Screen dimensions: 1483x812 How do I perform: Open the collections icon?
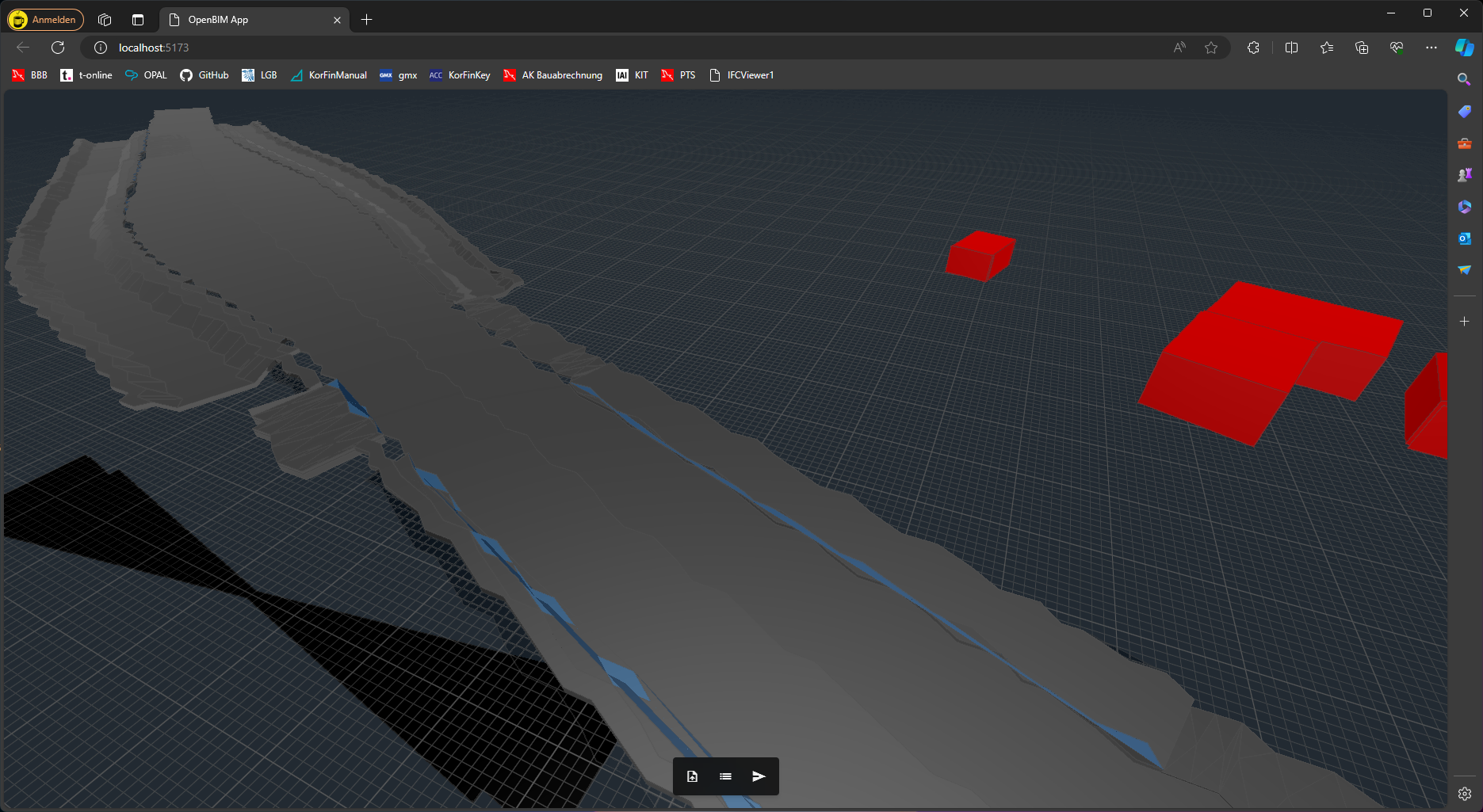[1362, 48]
